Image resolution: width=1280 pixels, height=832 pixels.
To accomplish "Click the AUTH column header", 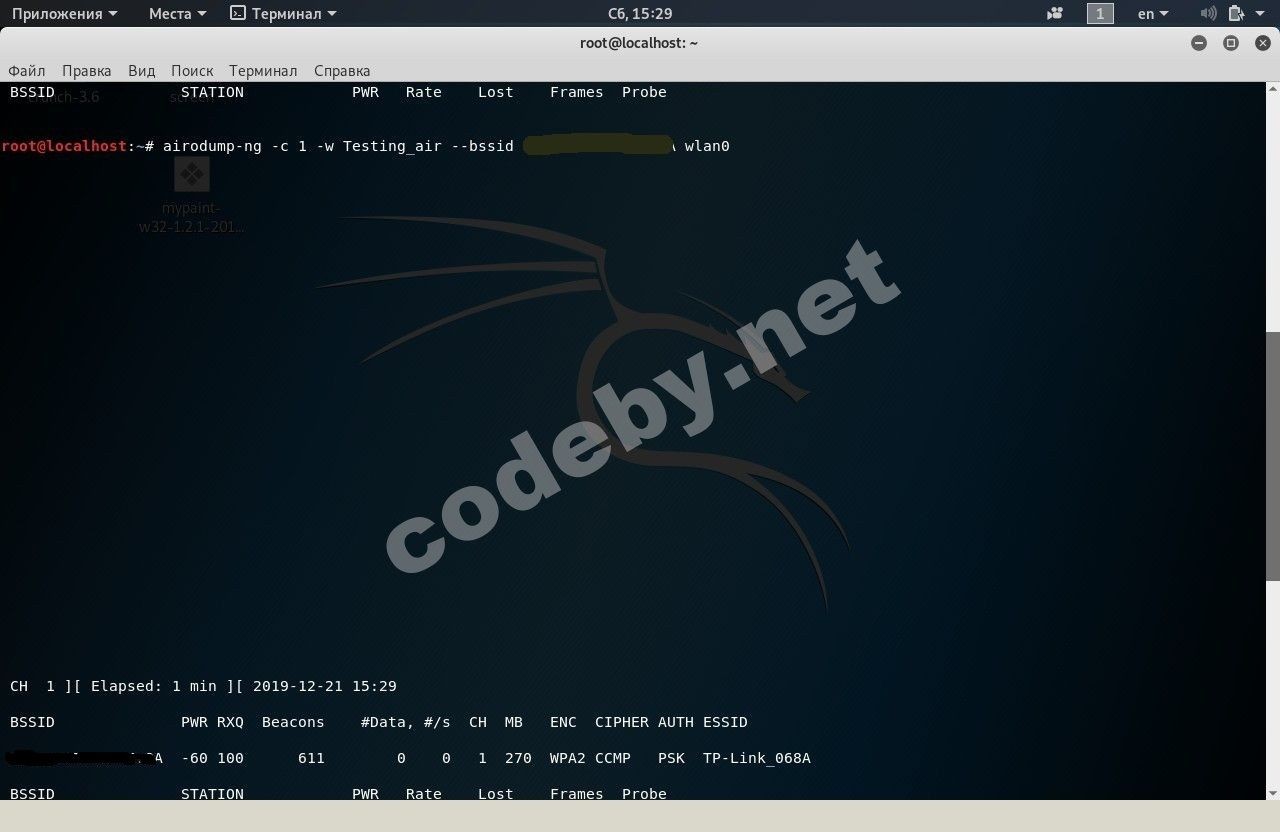I will (x=676, y=722).
